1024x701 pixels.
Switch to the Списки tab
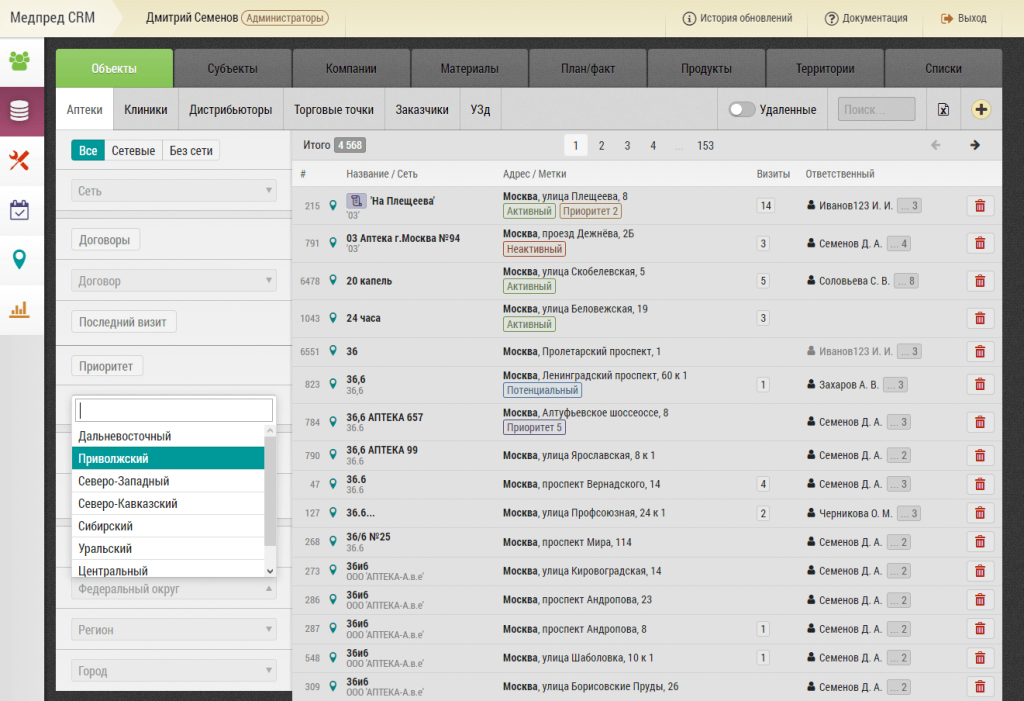point(944,69)
